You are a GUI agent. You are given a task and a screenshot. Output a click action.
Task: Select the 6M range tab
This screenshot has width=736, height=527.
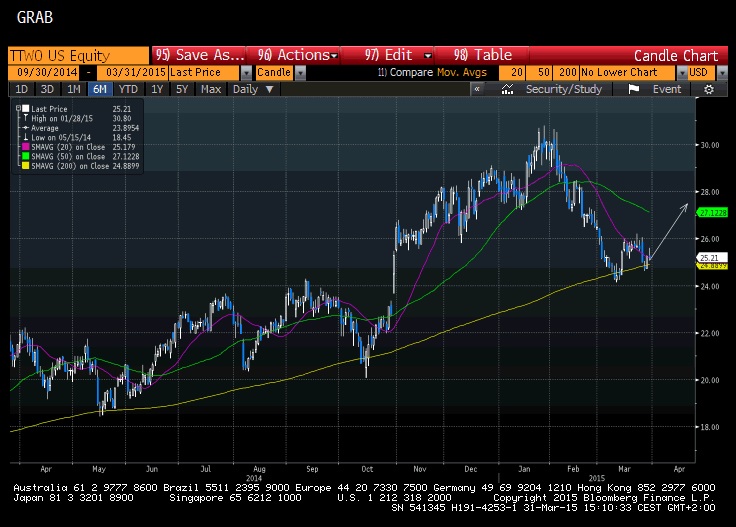click(x=100, y=89)
